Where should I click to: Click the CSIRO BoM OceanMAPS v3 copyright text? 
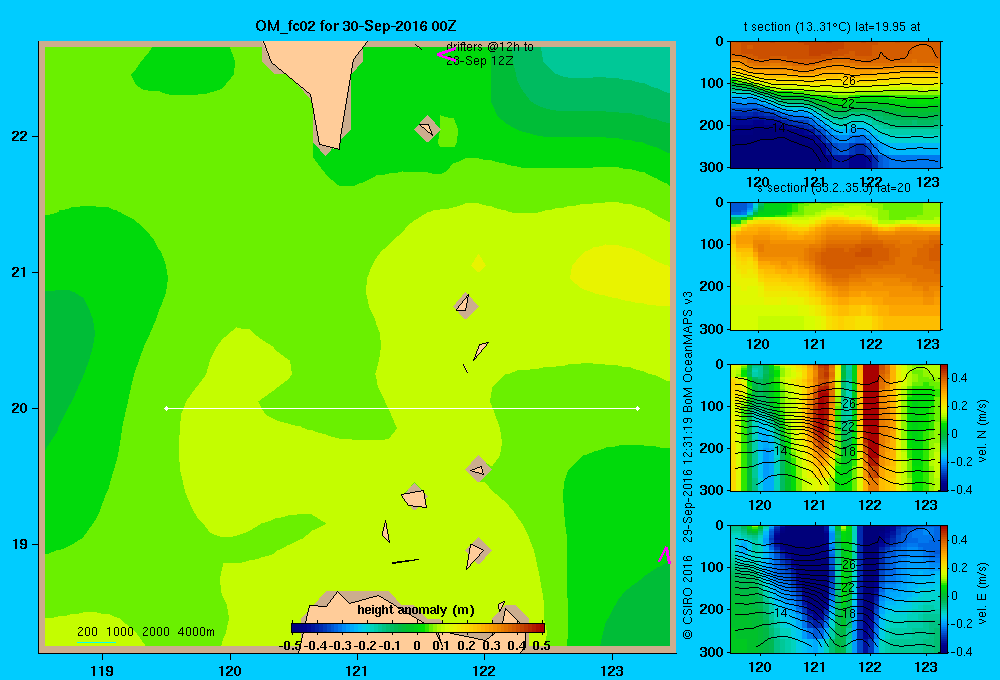coord(688,466)
